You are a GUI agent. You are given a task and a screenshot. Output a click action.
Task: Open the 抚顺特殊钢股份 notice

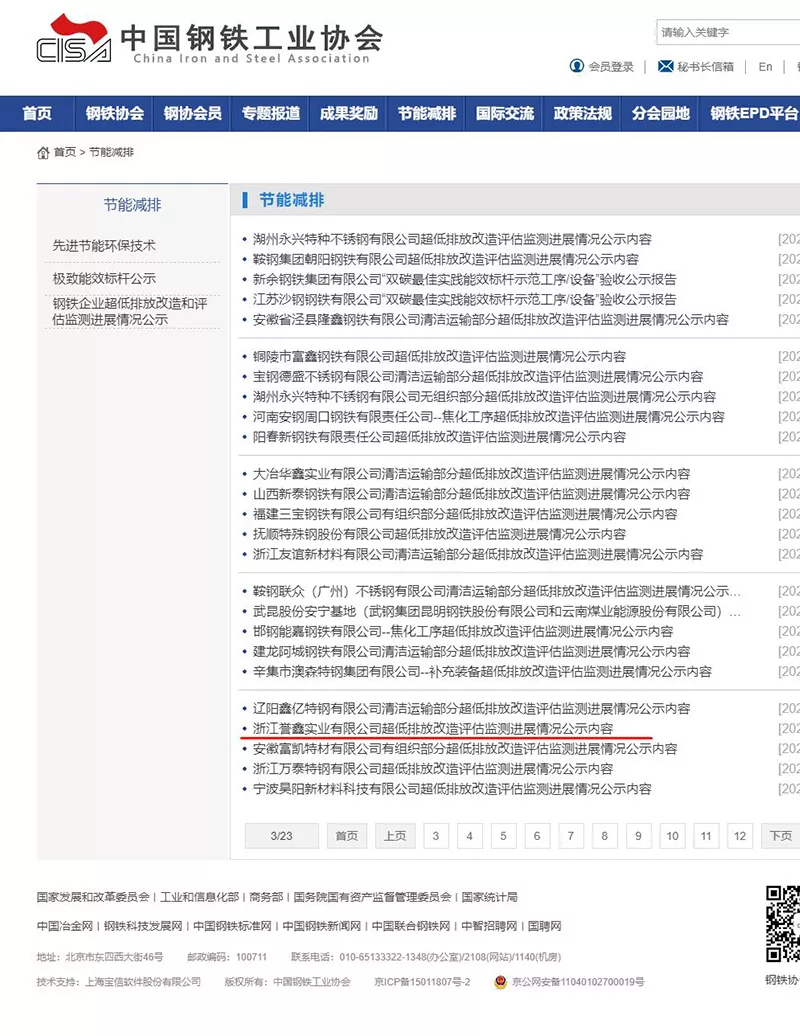click(439, 535)
